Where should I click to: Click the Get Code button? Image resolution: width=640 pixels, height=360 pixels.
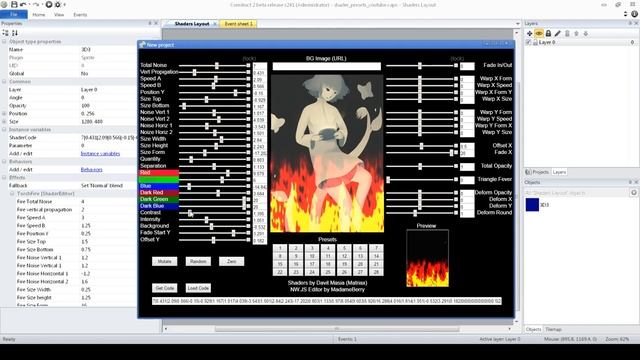(164, 288)
